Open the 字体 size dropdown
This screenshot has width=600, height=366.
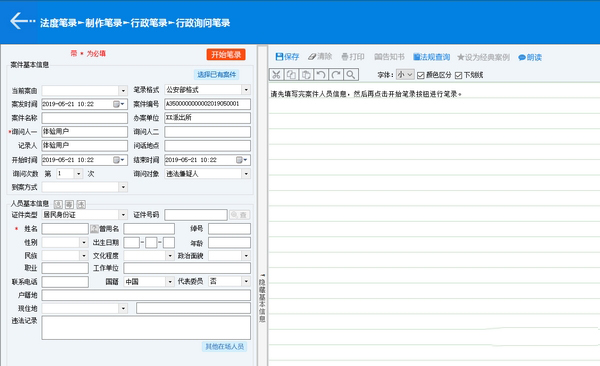(405, 74)
